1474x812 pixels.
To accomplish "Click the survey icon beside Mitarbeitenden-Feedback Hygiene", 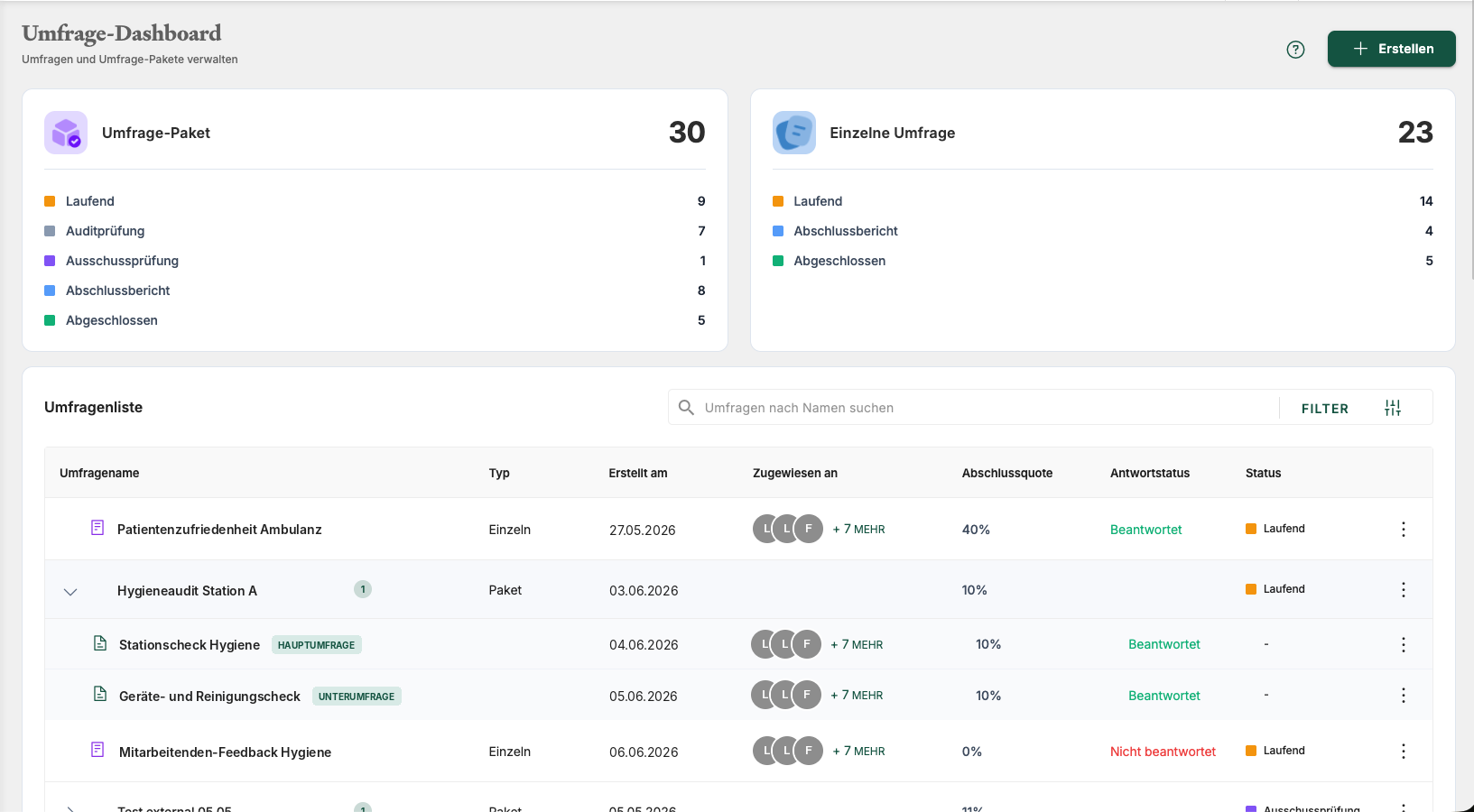I will tap(97, 750).
